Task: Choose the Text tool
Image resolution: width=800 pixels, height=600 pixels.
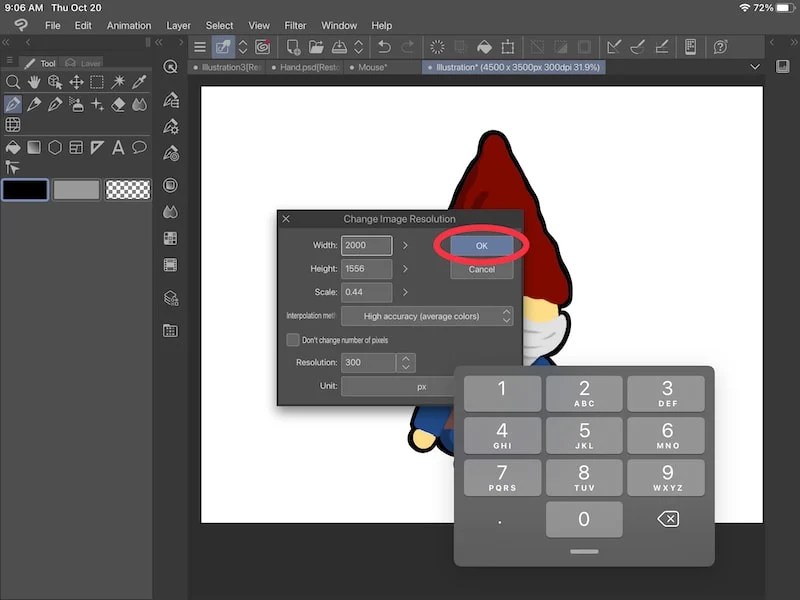Action: [119, 146]
